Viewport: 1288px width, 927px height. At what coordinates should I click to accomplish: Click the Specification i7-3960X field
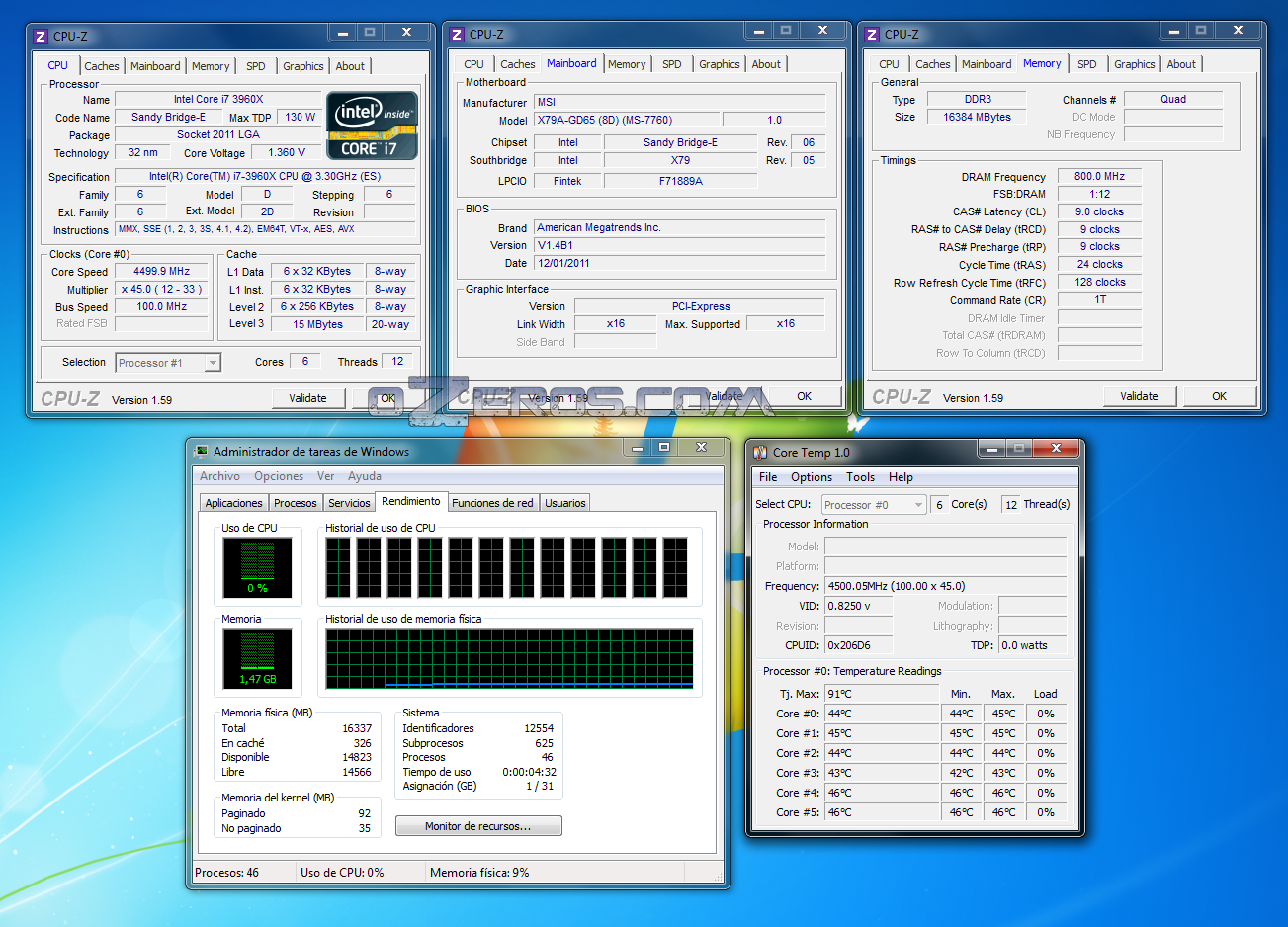(x=265, y=176)
